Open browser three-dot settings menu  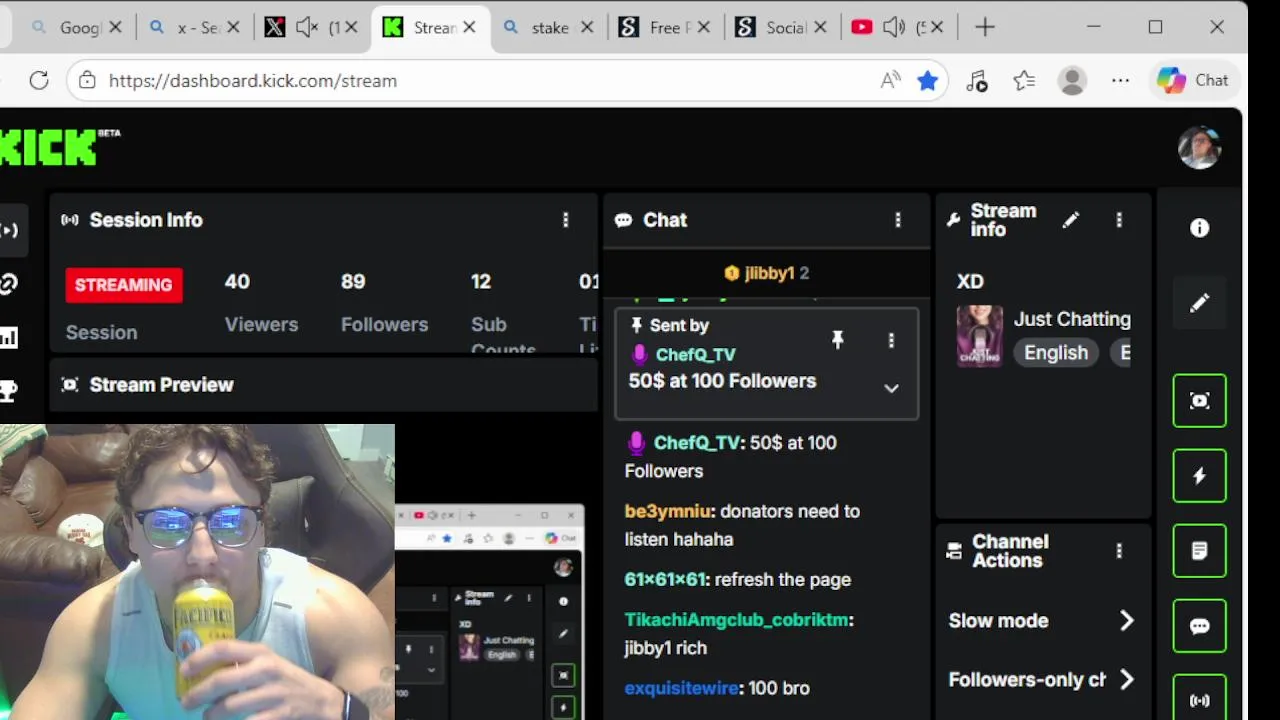[1120, 81]
